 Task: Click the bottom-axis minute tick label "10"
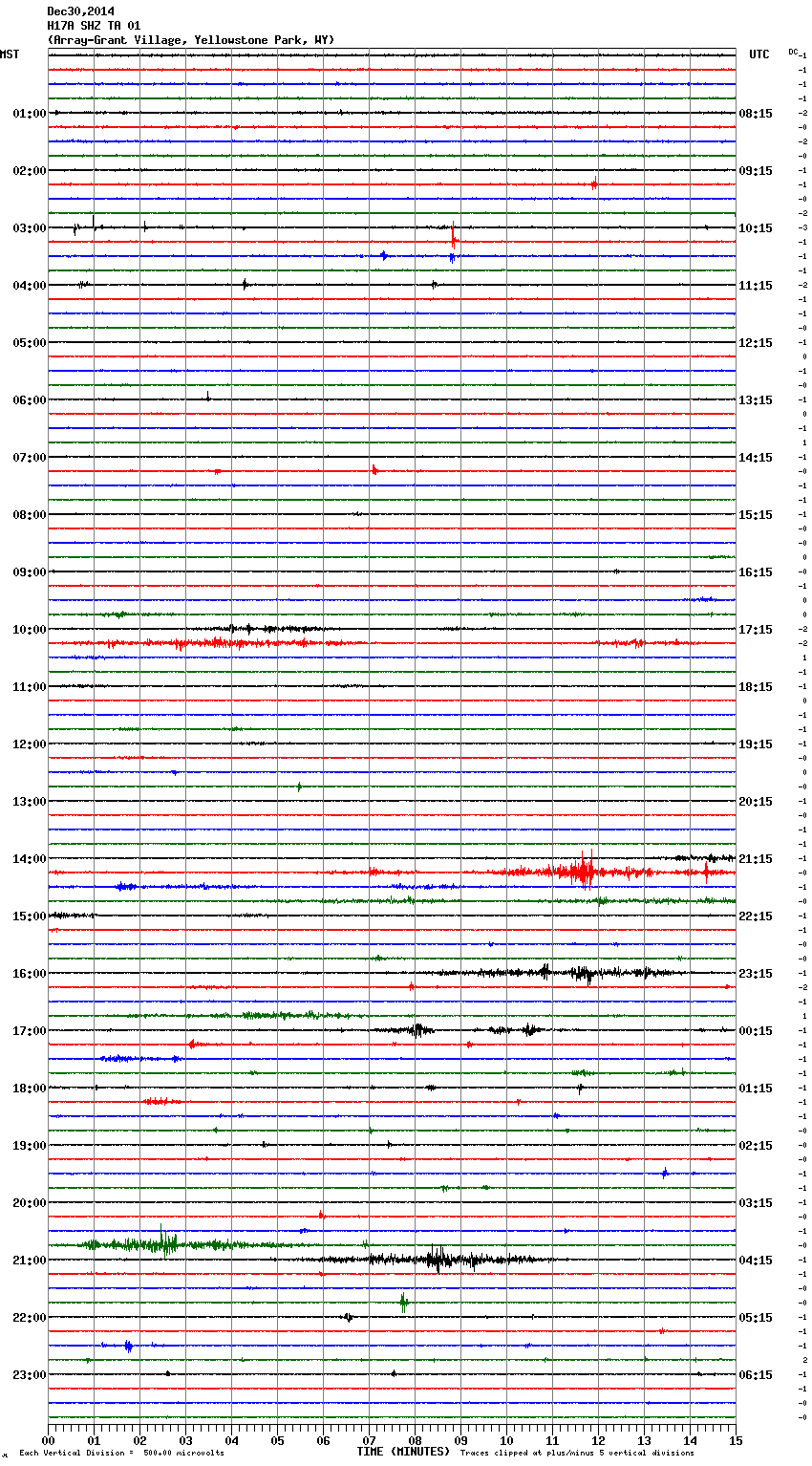click(x=506, y=1440)
